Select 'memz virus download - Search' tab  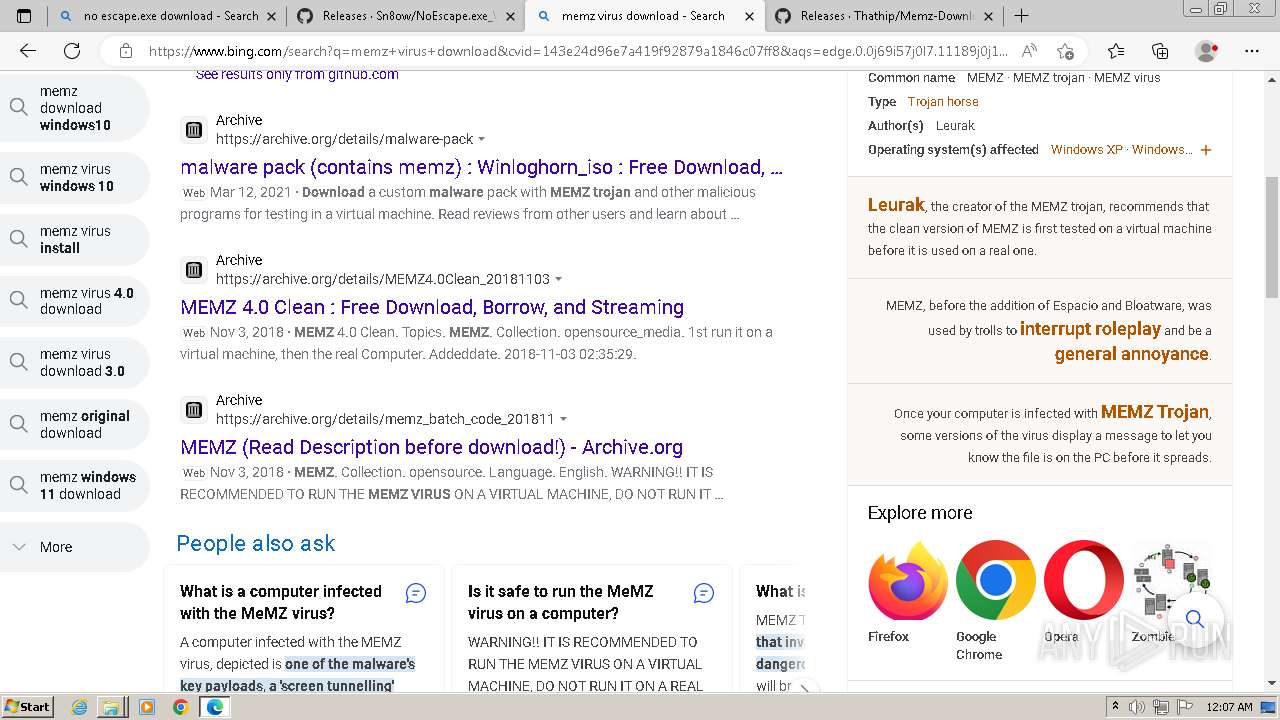[x=644, y=16]
